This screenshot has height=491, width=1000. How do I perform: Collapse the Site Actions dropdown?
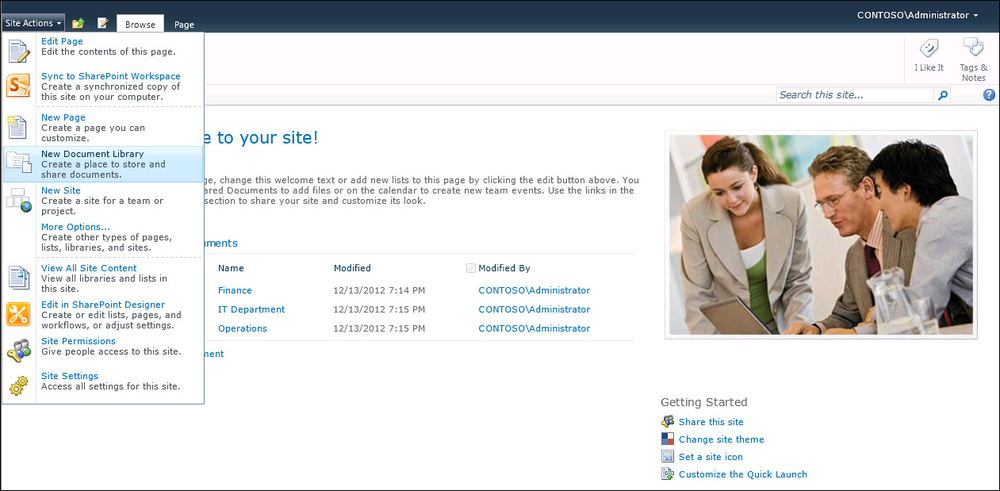point(33,23)
